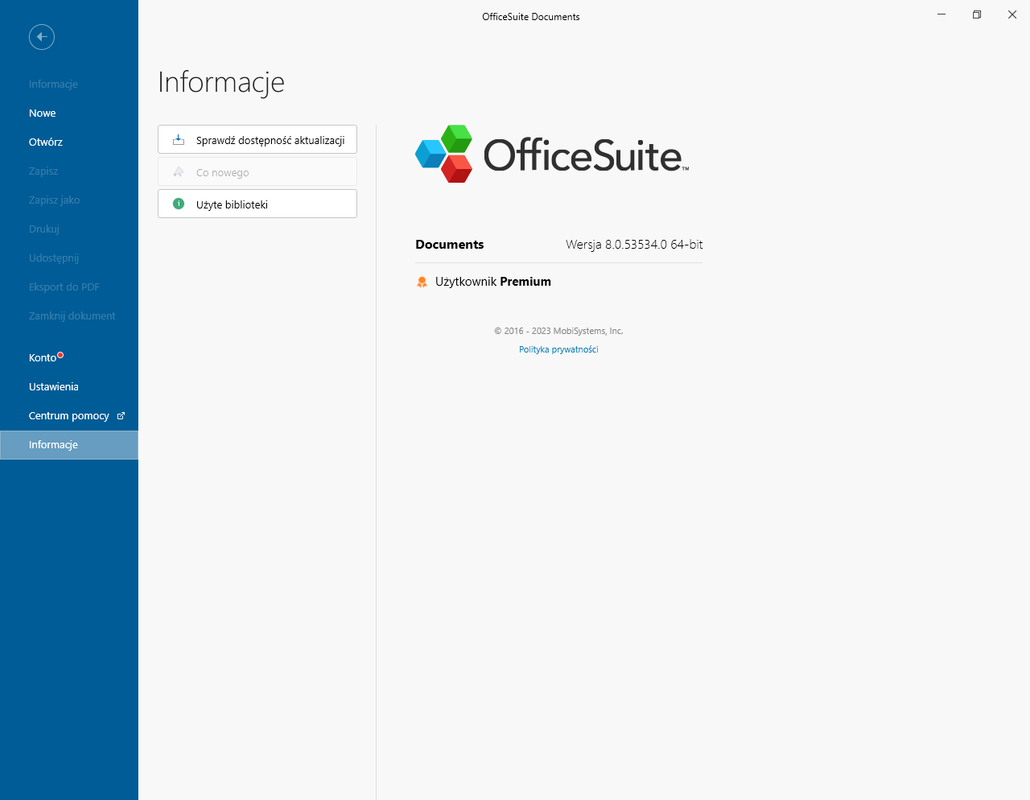Click the Użyte biblioteki button
Screen dimensions: 1030x800
point(258,204)
